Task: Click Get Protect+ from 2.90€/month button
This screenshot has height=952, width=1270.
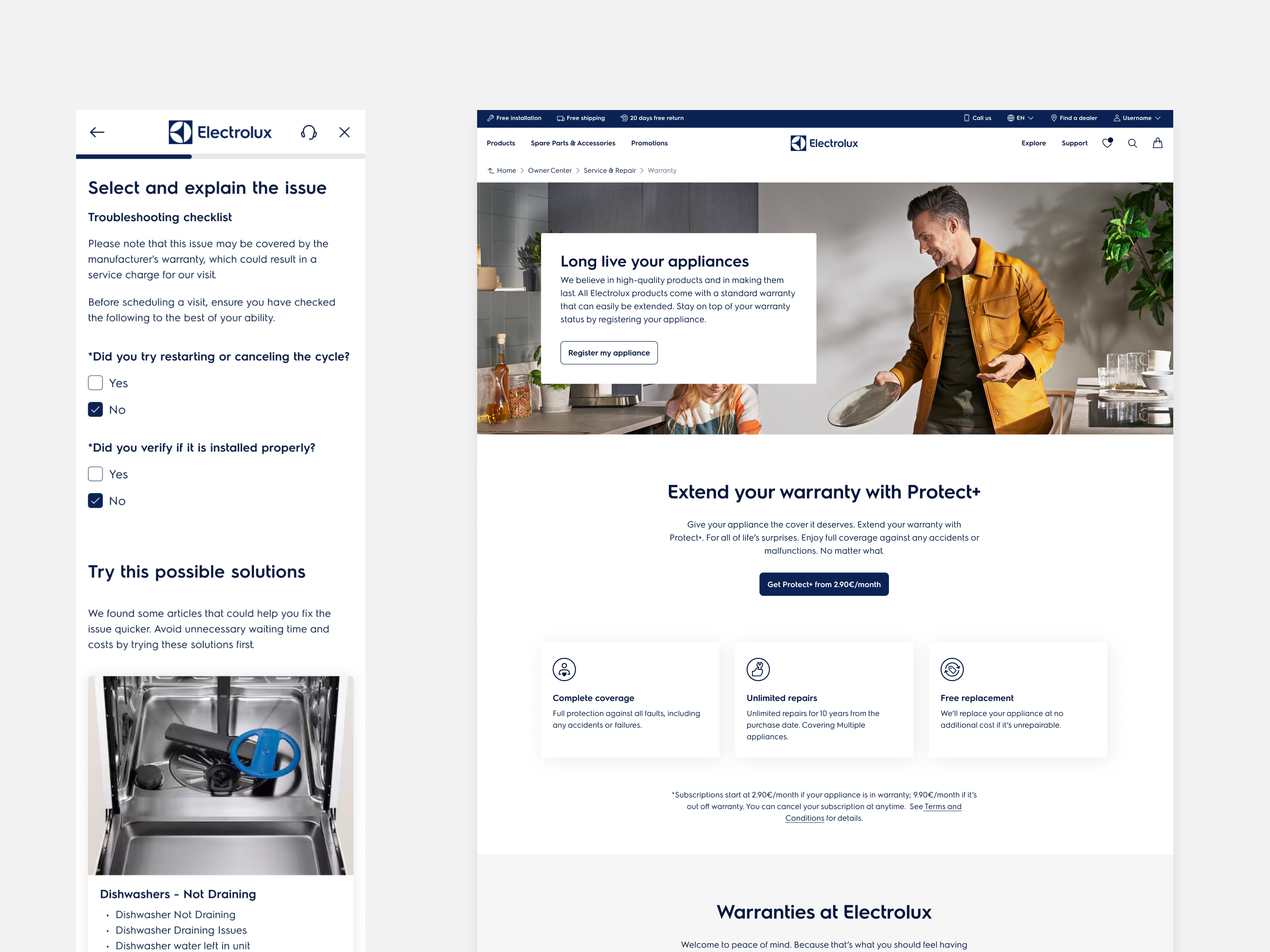Action: point(824,584)
